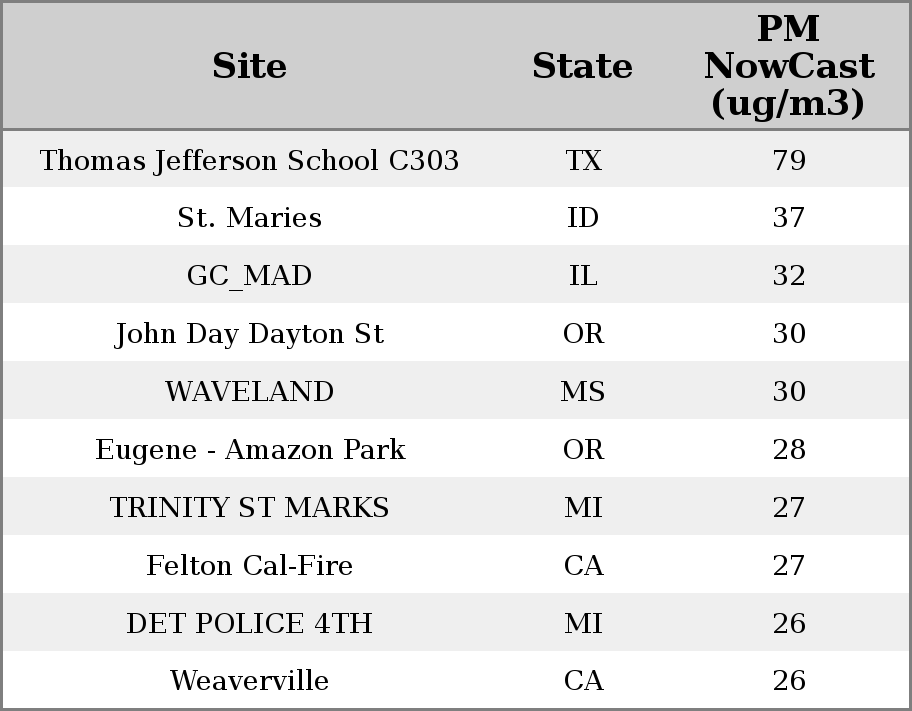
Task: Select the TX state cell
Action: 583,161
